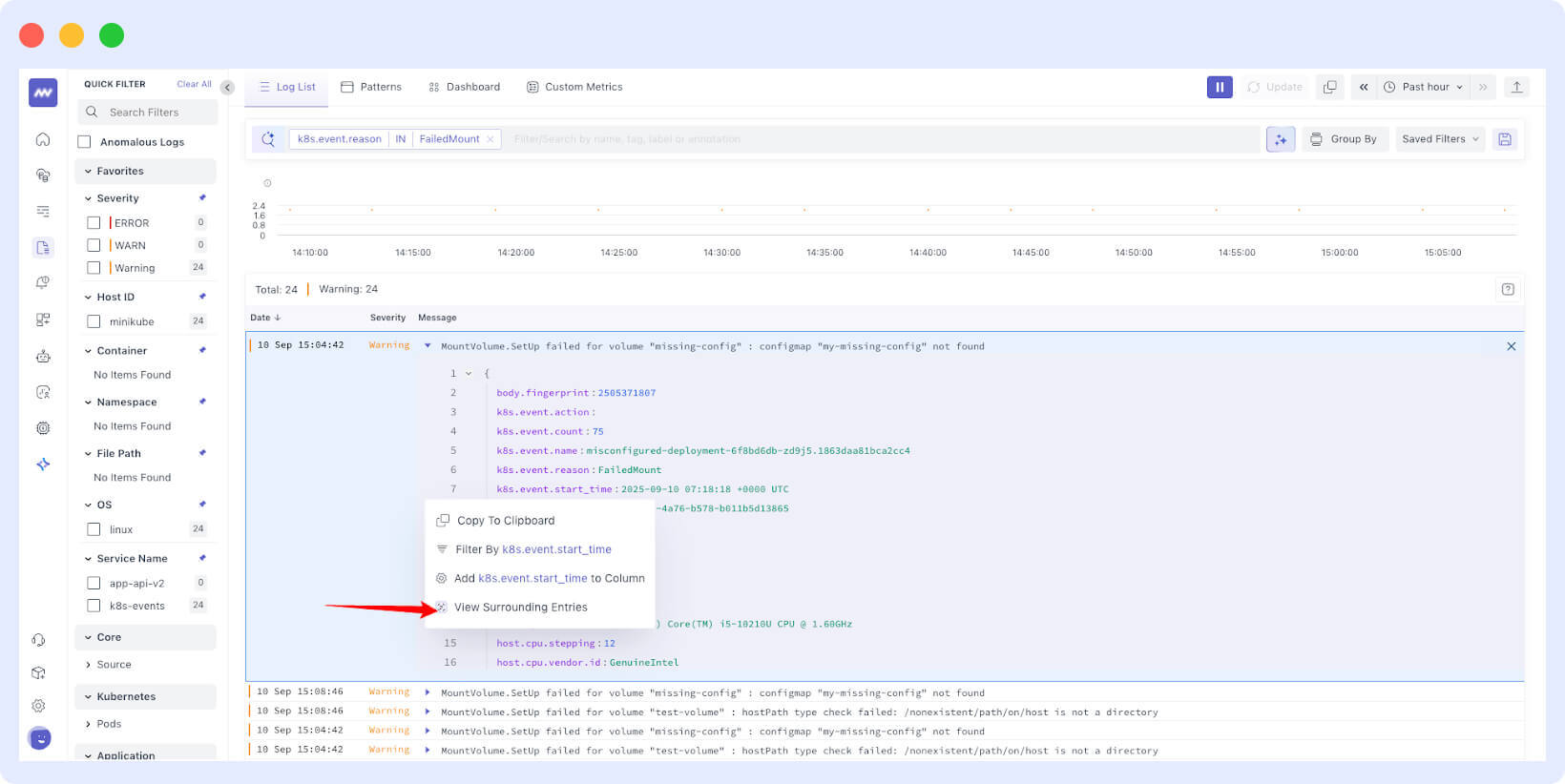The height and width of the screenshot is (784, 1565).
Task: Check the ERROR severity filter
Action: 94,223
